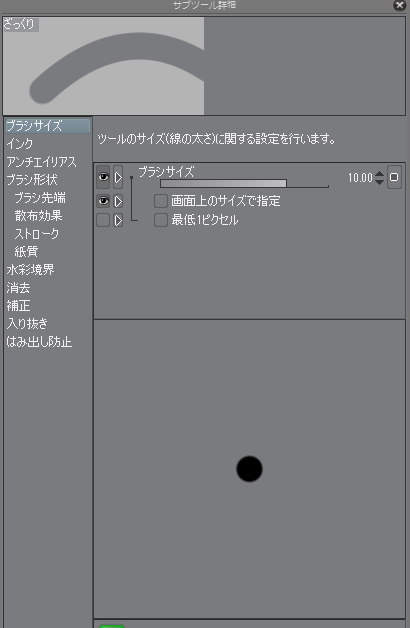Viewport: 410px width, 628px height.
Task: Open the 補正 category
Action: (18, 306)
